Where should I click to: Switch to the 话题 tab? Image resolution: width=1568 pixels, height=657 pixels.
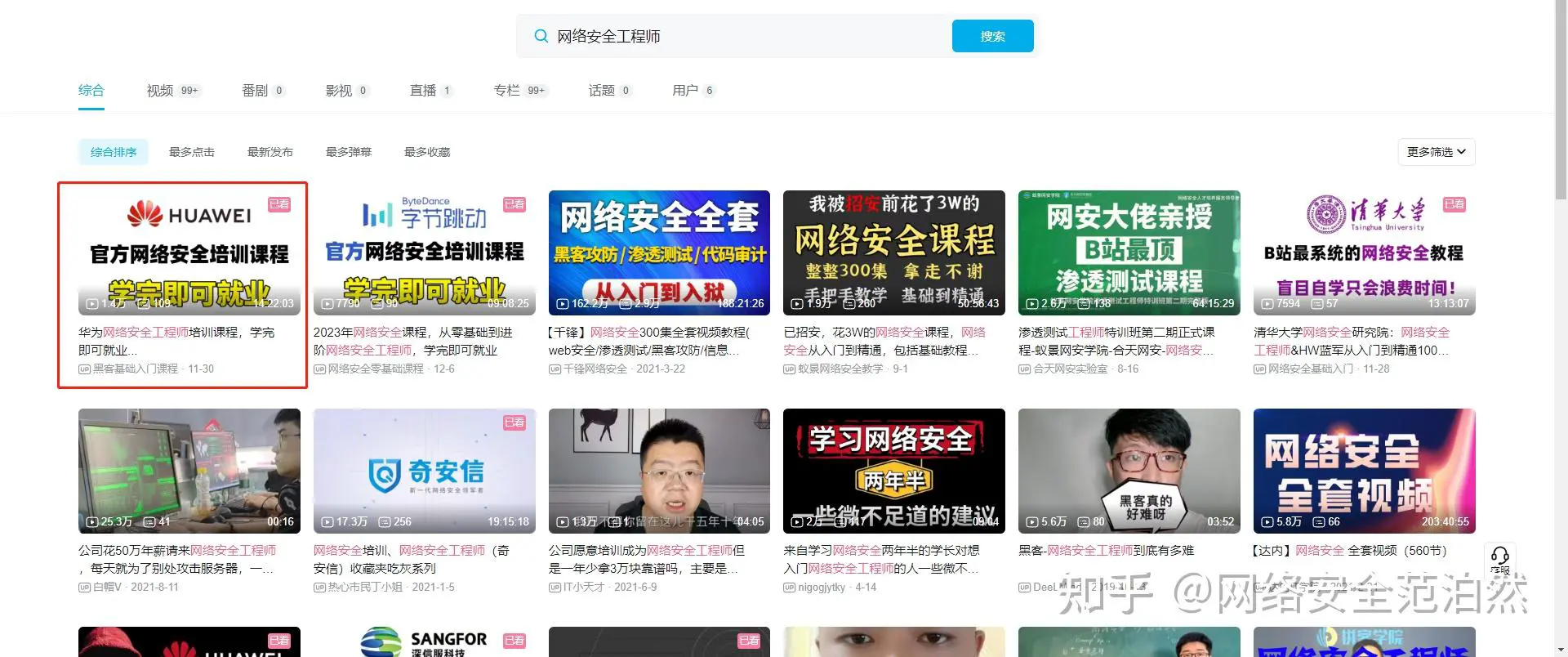point(610,91)
